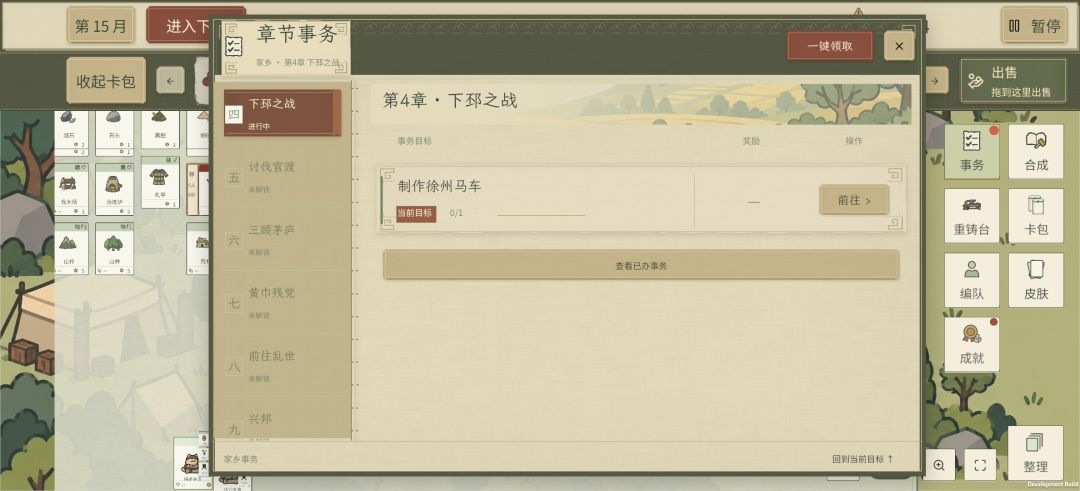The height and width of the screenshot is (491, 1080).
Task: Open the 重铸台 reforge station
Action: tap(971, 216)
